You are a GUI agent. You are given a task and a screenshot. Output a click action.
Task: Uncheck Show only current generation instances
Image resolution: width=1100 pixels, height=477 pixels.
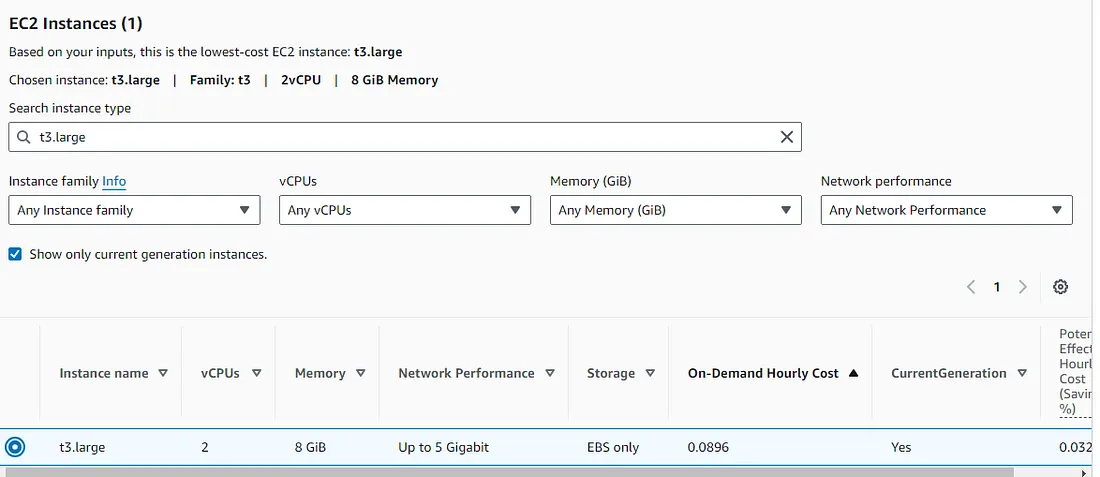tap(16, 254)
